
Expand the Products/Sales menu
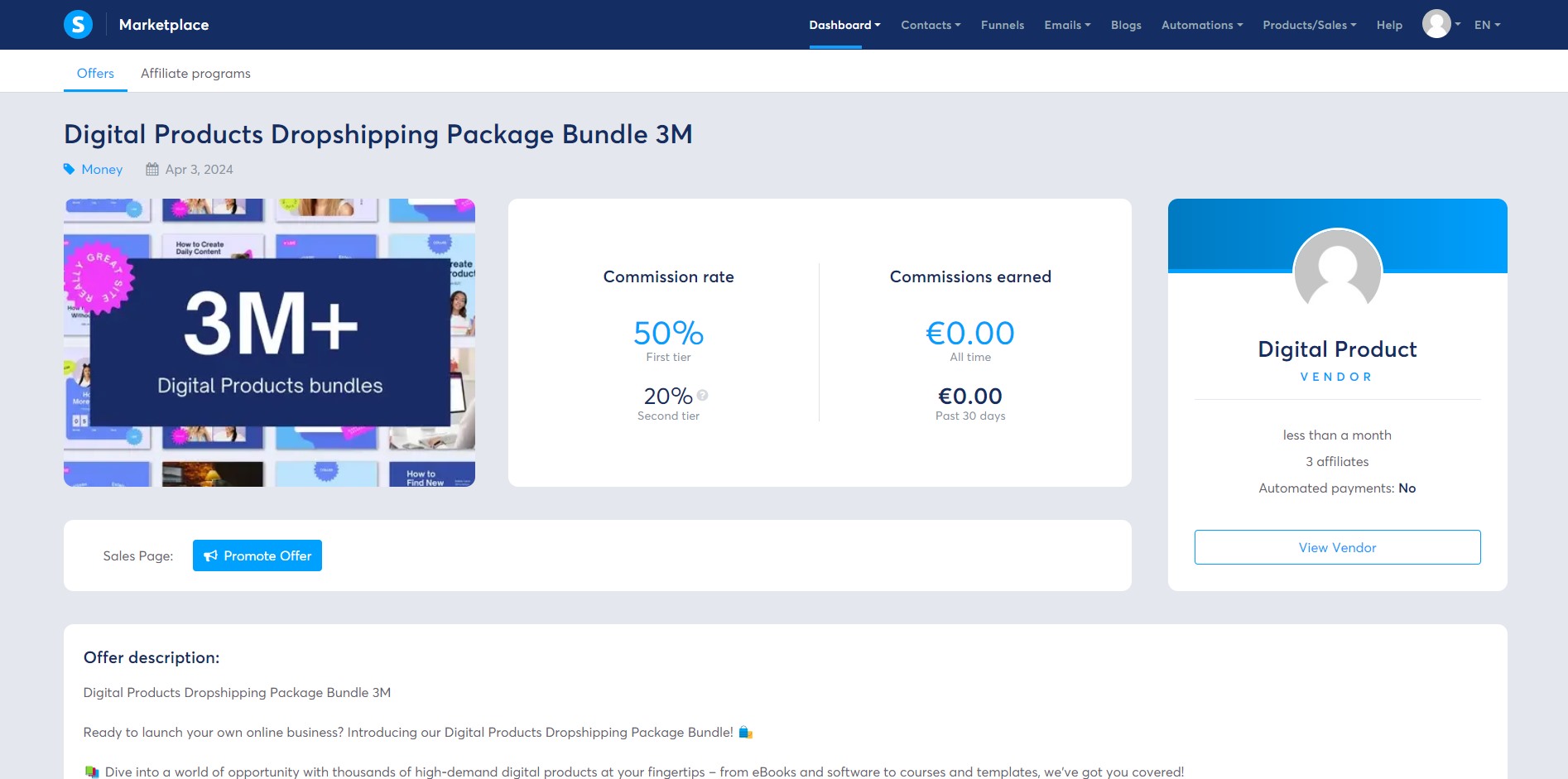coord(1309,25)
